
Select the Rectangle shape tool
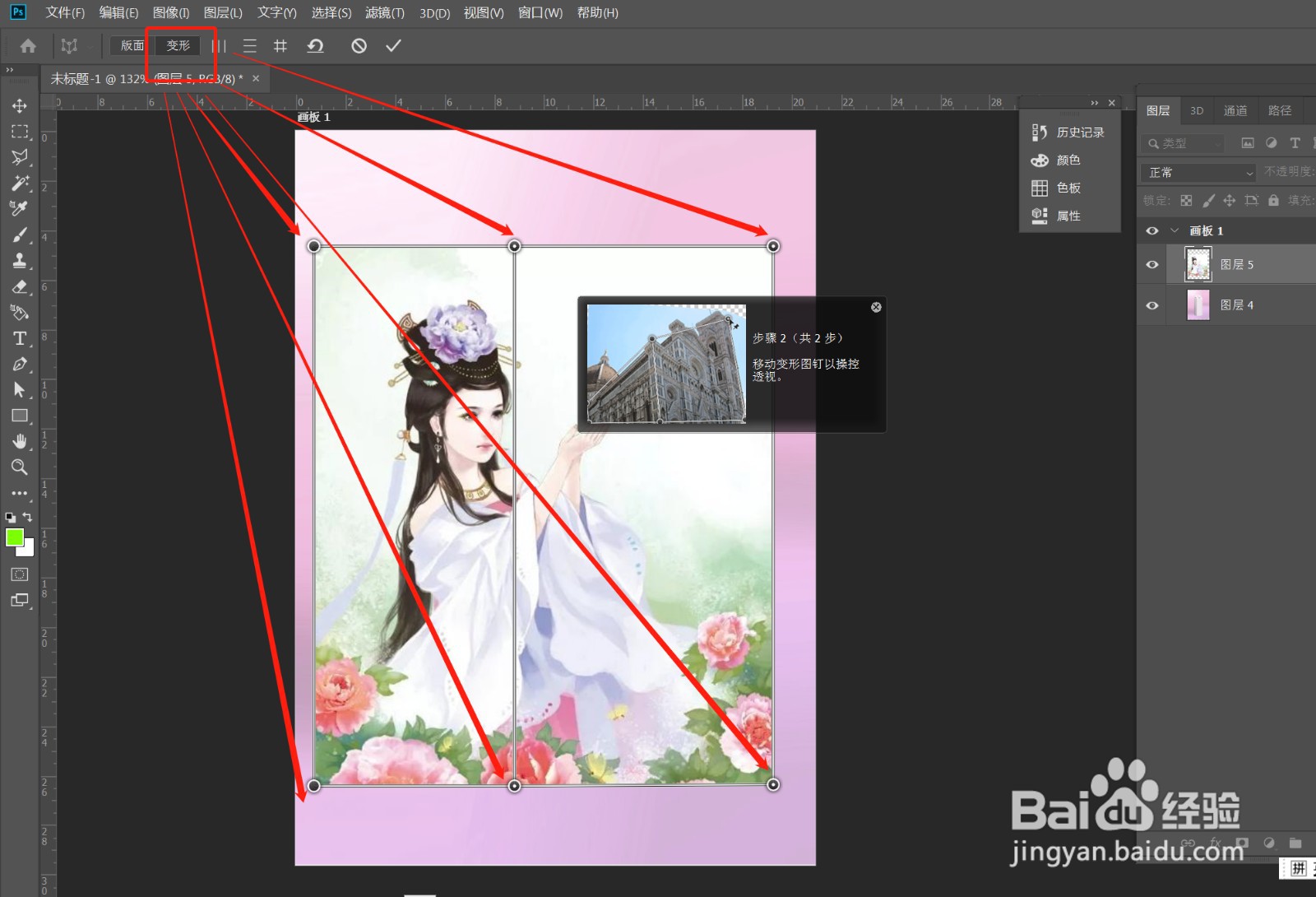point(20,416)
